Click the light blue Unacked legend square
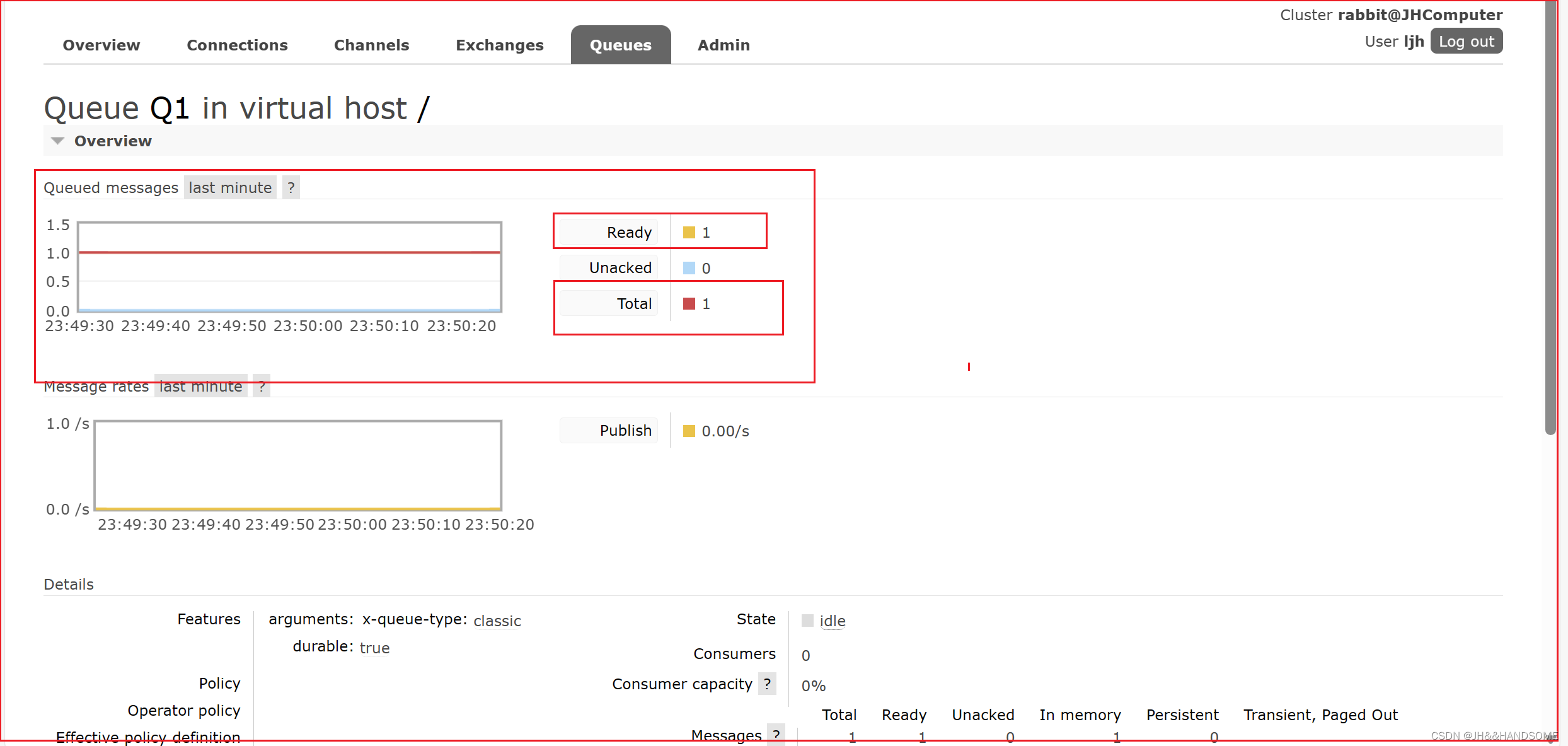Viewport: 1568px width, 746px height. (x=689, y=268)
